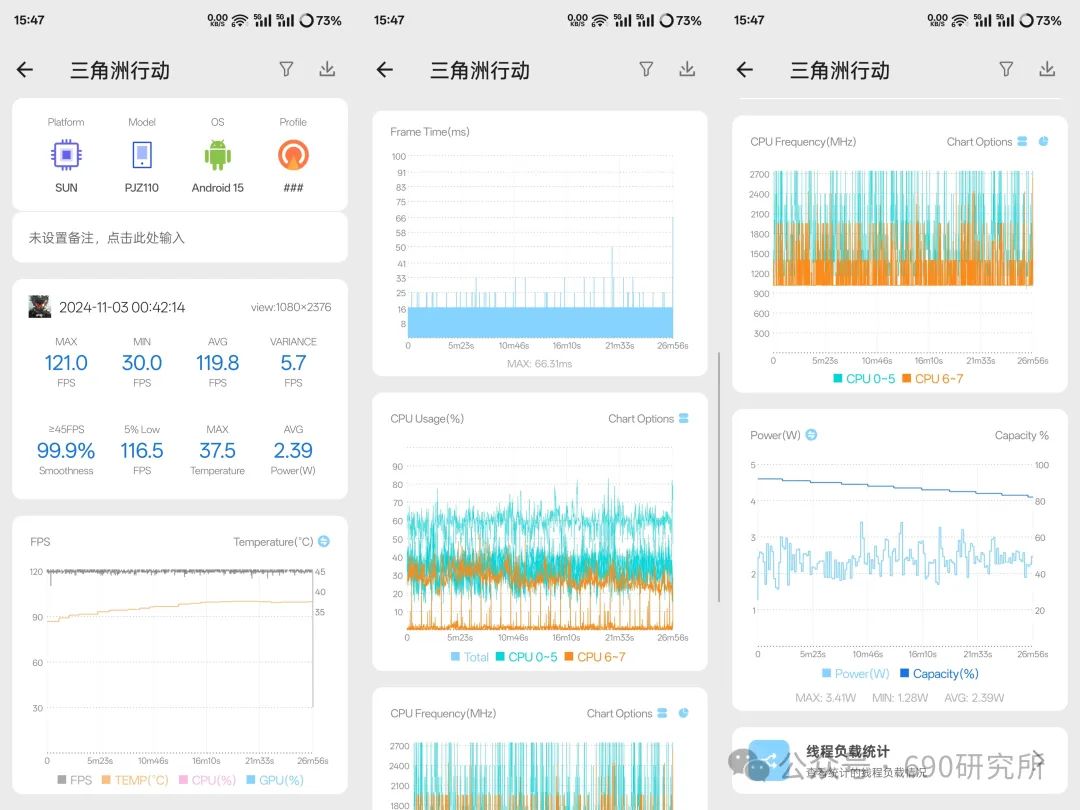1080x810 pixels.
Task: Select MAX: 66.31ms under Frame Time chart
Action: tap(539, 363)
